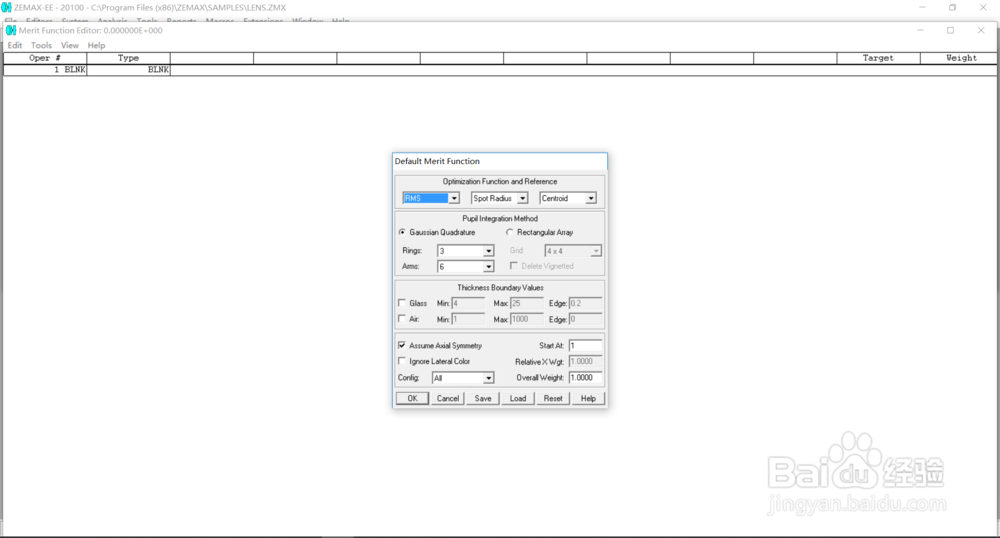The width and height of the screenshot is (1000, 538).
Task: Expand the Rings dropdown
Action: [489, 251]
